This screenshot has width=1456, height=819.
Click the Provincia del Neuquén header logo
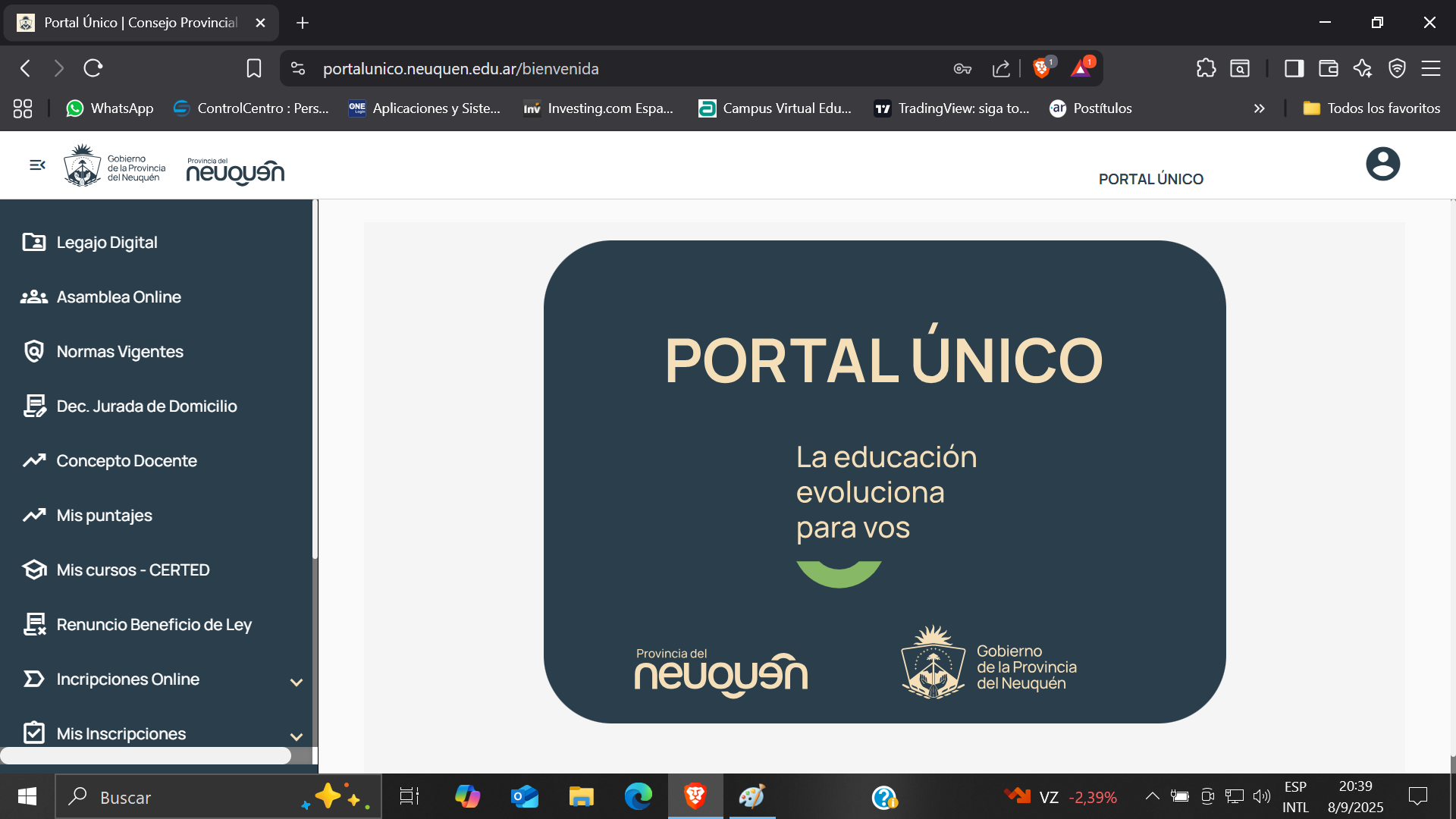click(x=235, y=171)
